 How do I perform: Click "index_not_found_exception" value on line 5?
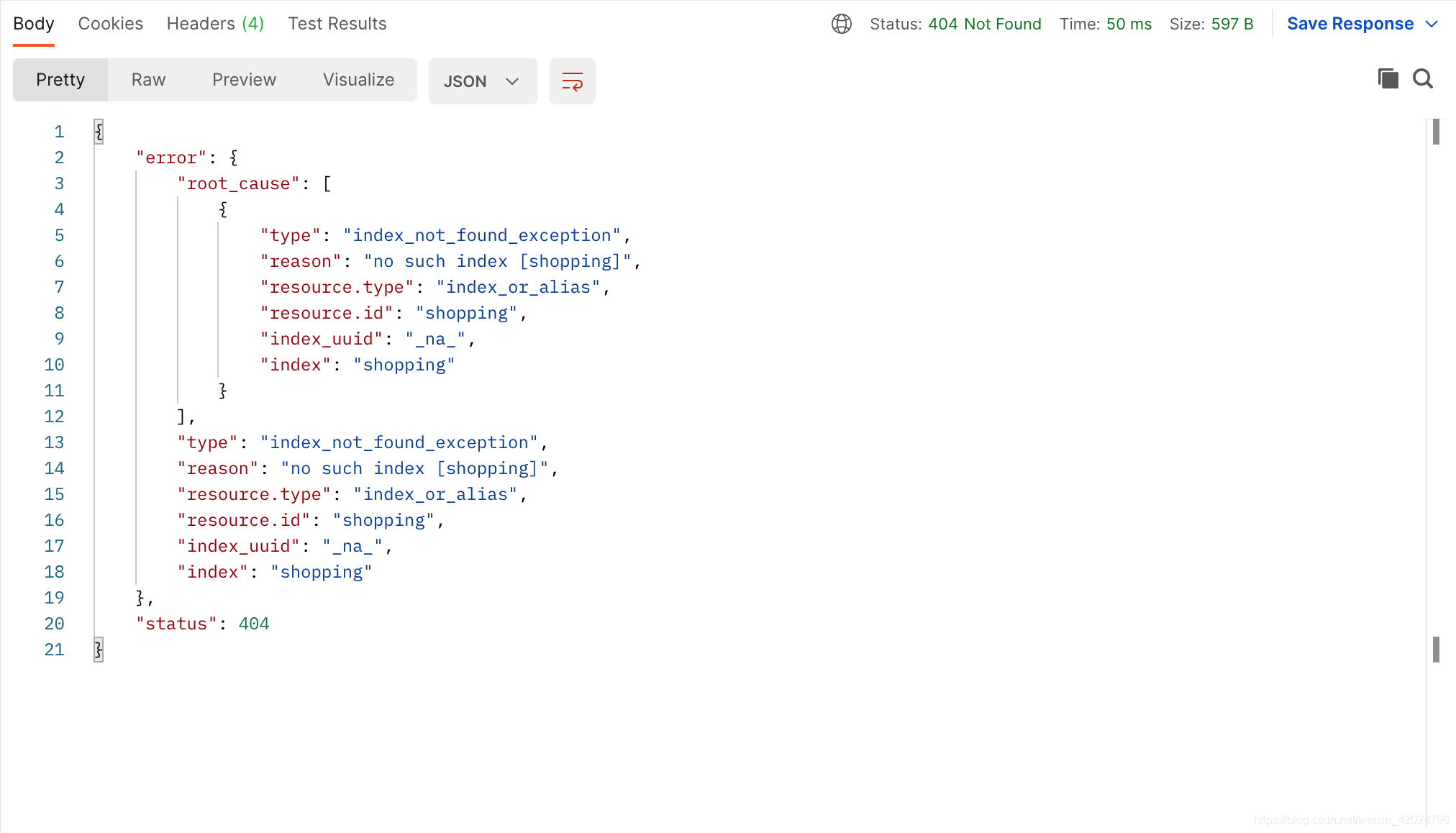click(x=482, y=235)
